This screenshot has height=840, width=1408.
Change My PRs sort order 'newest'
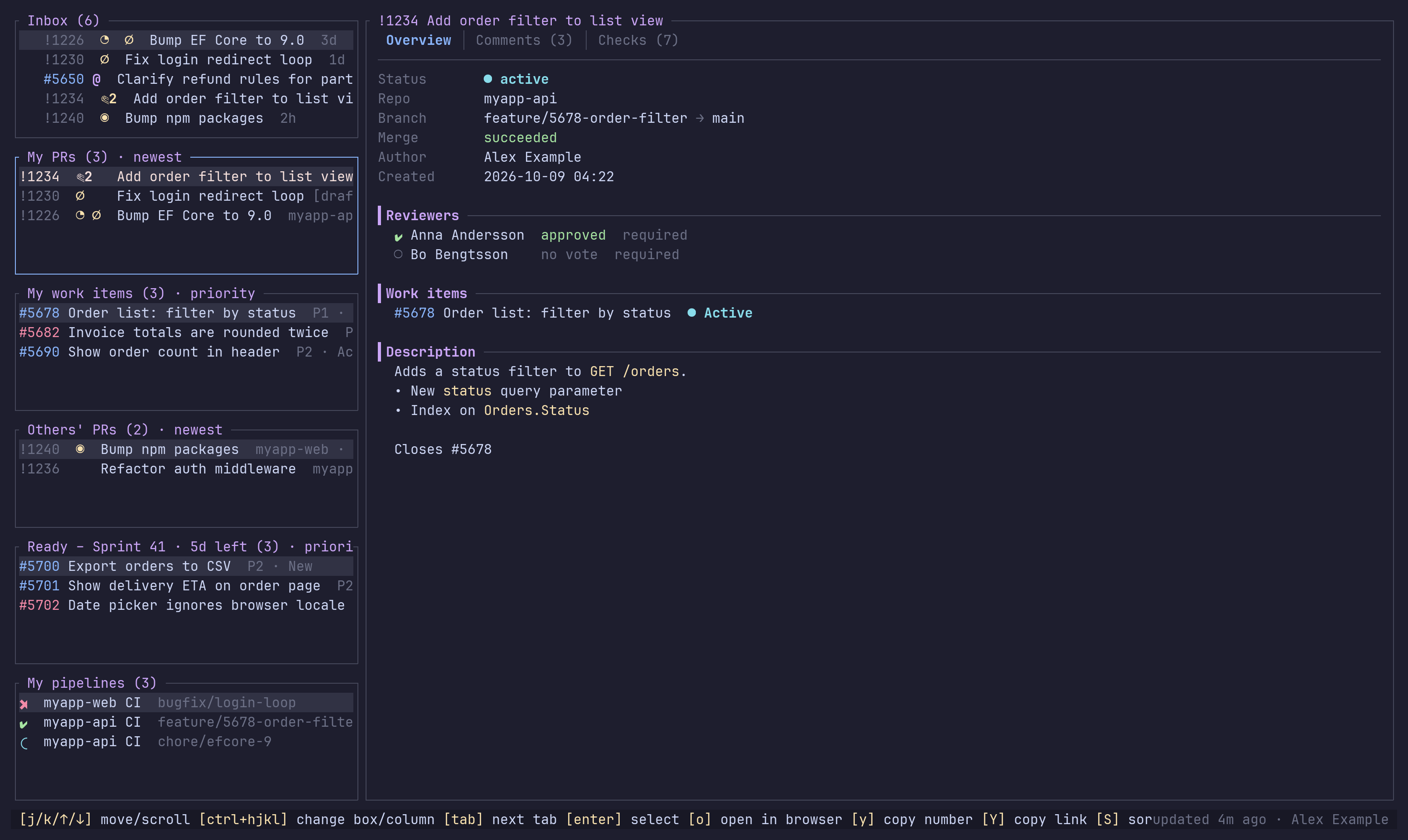(157, 157)
